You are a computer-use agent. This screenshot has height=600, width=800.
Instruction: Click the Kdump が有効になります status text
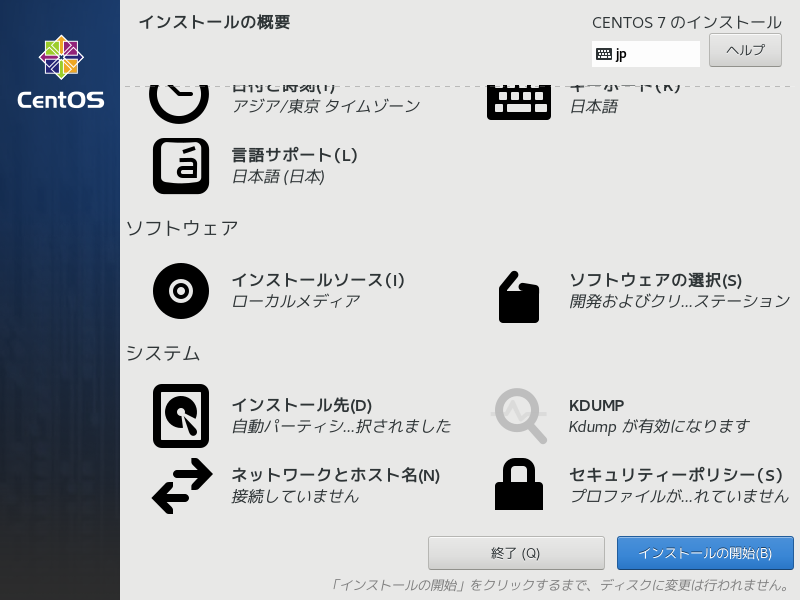(x=659, y=426)
